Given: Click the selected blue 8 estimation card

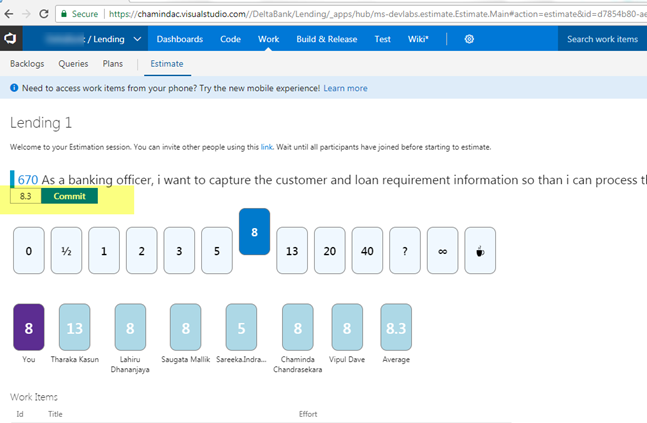Looking at the screenshot, I should (x=255, y=232).
